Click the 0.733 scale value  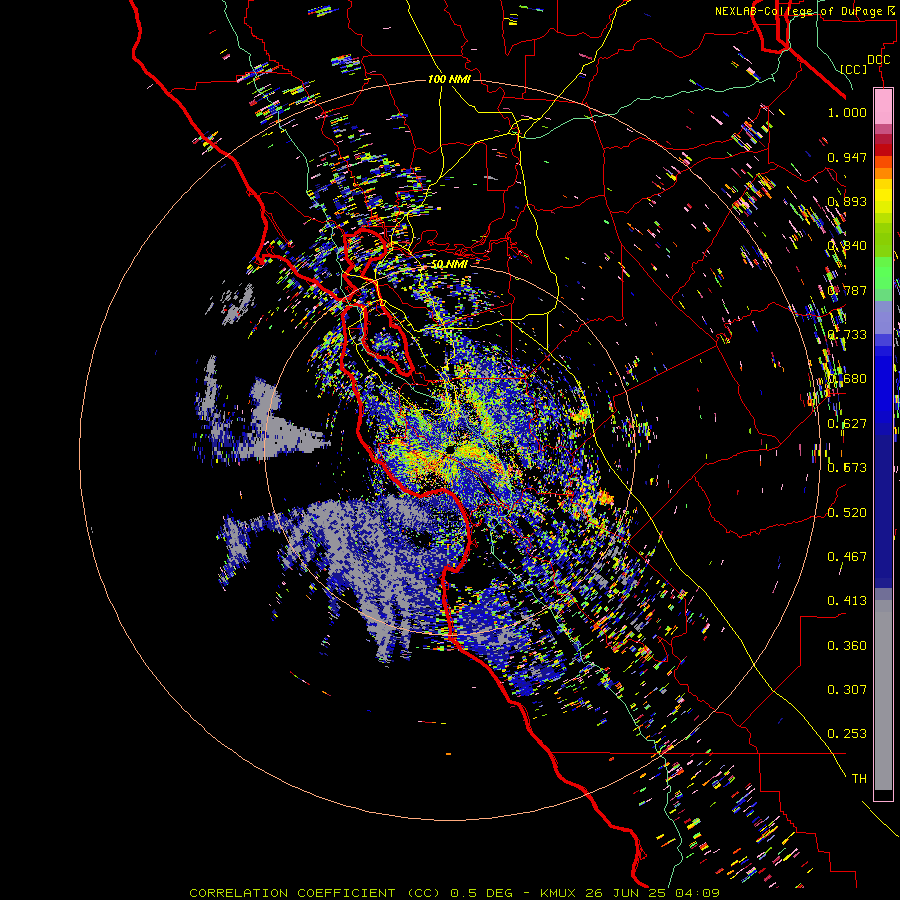pos(847,334)
